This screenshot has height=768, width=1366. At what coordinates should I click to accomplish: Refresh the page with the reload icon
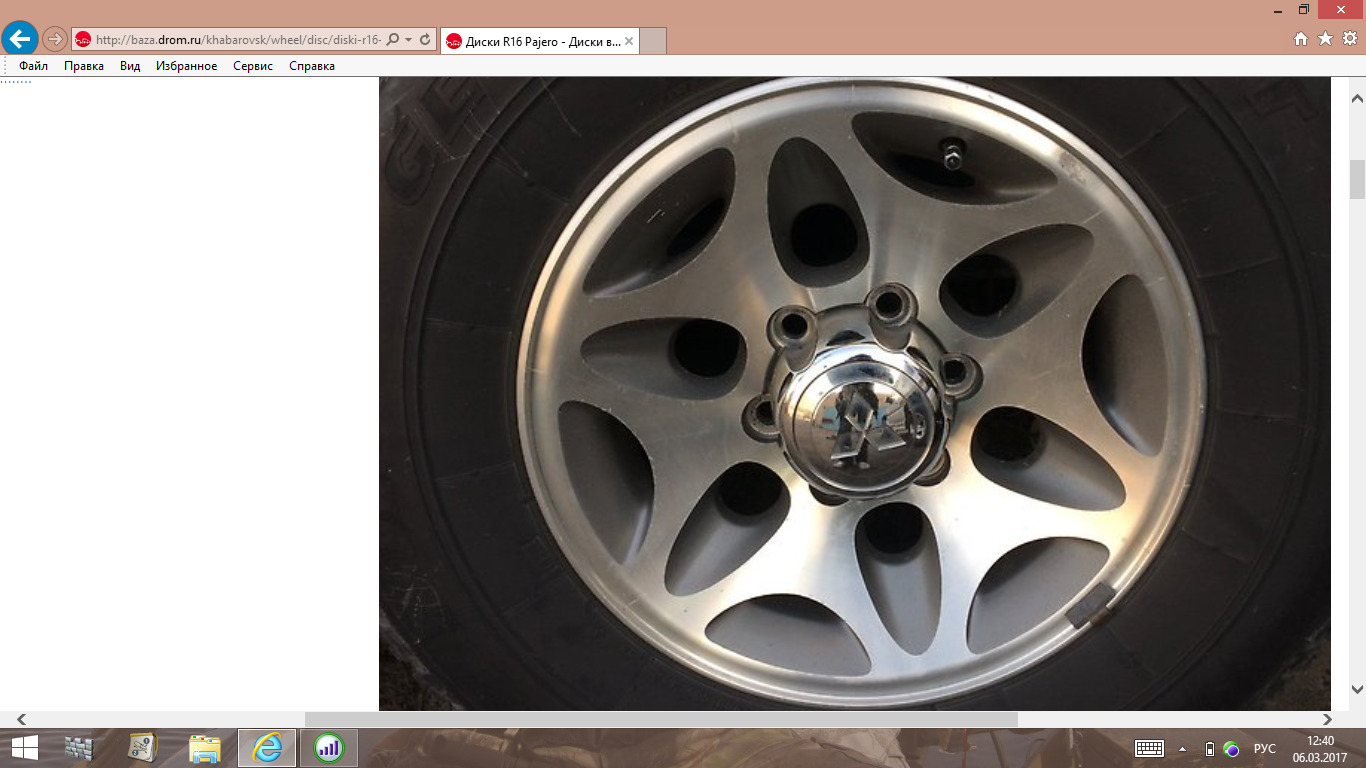pyautogui.click(x=425, y=40)
